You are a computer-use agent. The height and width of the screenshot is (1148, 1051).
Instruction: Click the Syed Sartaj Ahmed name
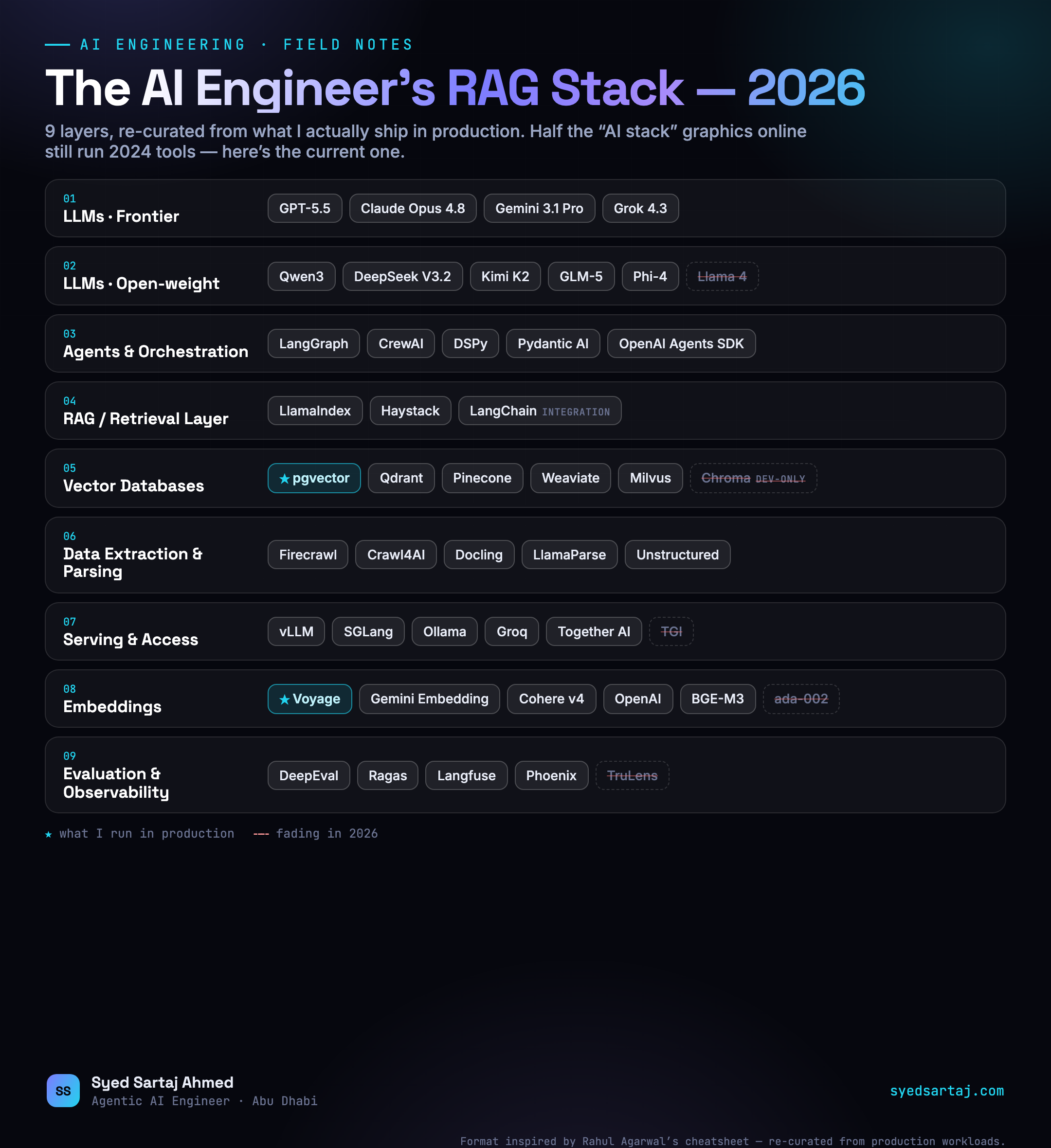point(163,1082)
